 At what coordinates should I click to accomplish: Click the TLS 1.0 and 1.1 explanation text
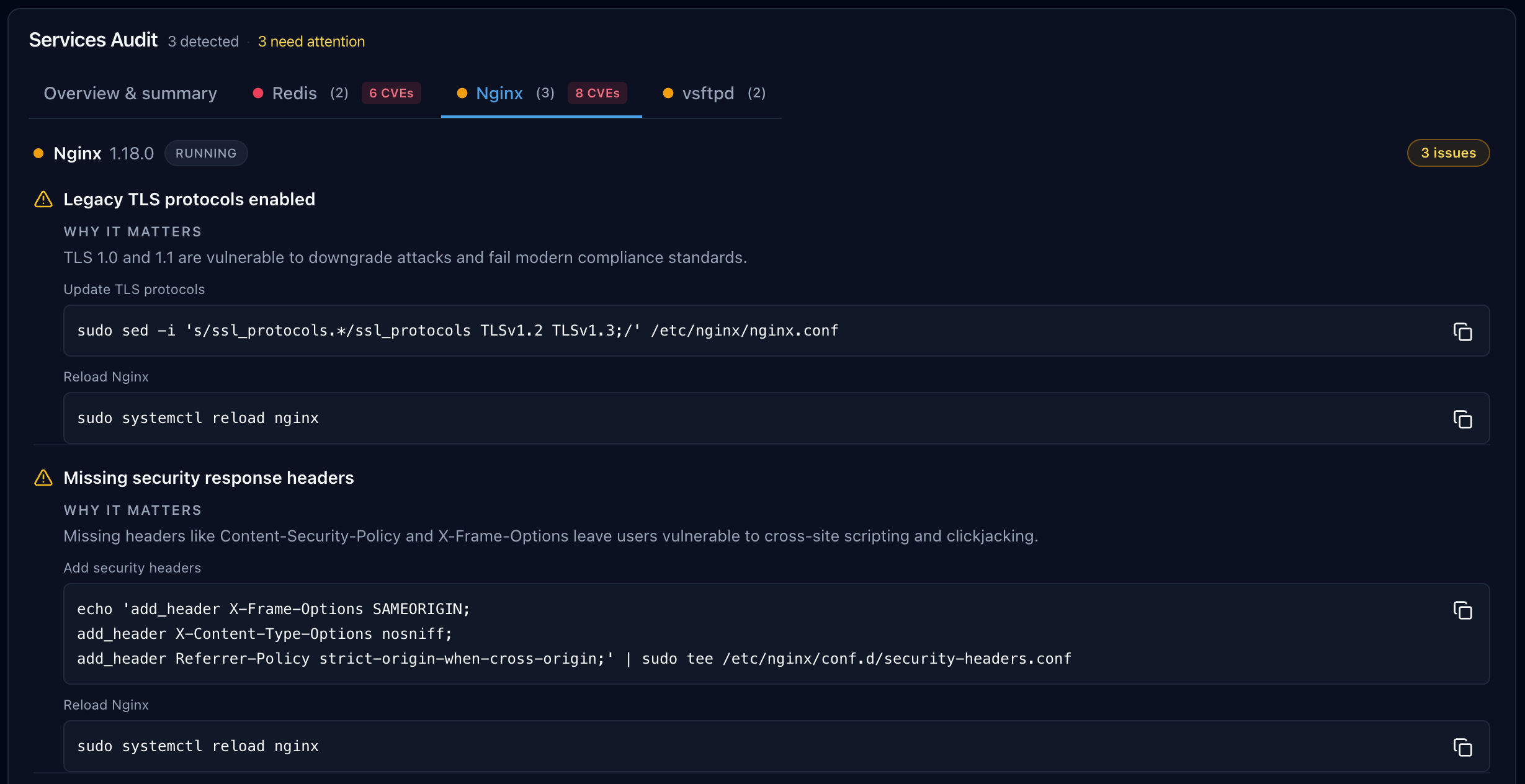(405, 257)
